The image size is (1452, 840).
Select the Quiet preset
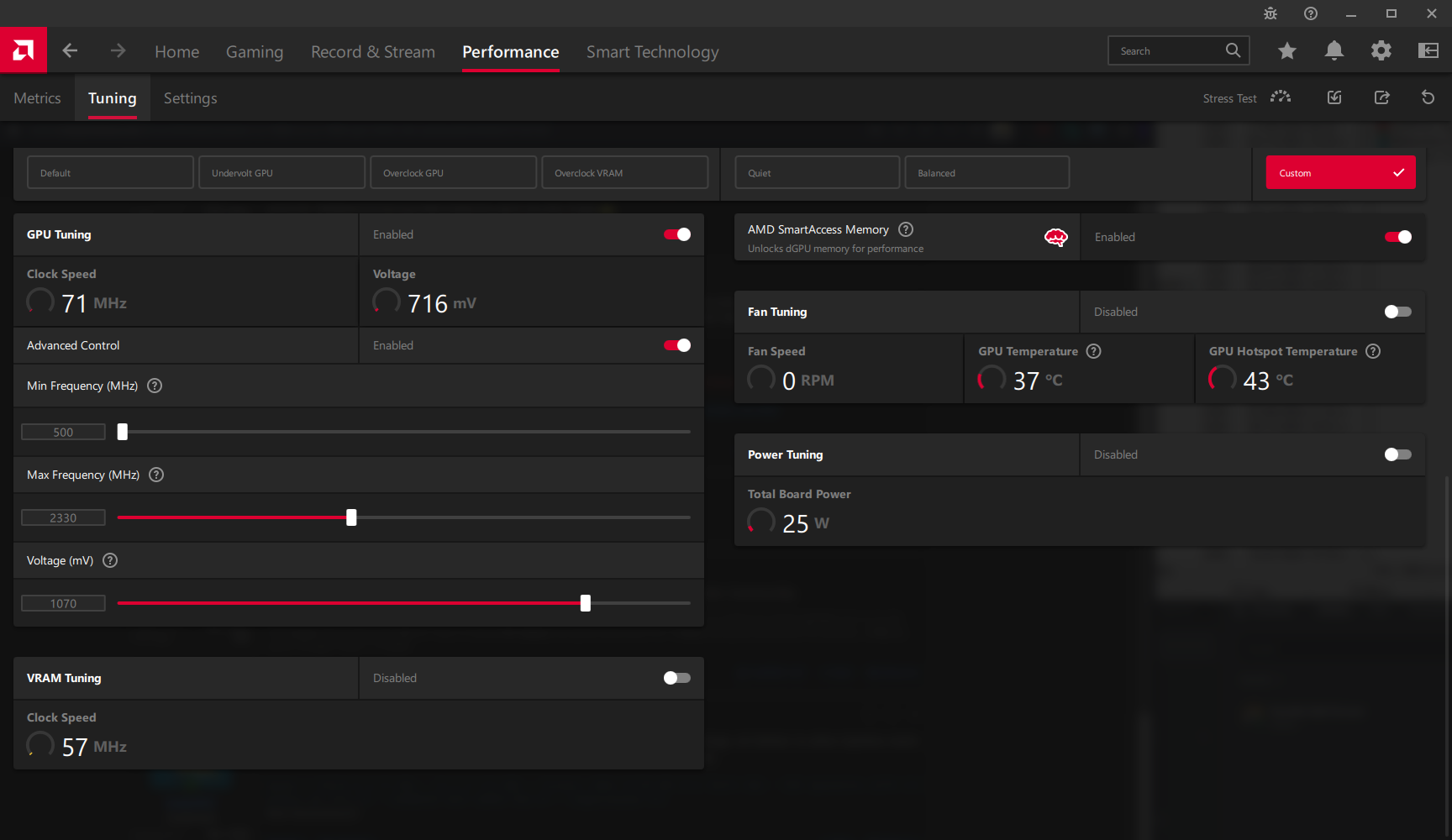point(817,172)
